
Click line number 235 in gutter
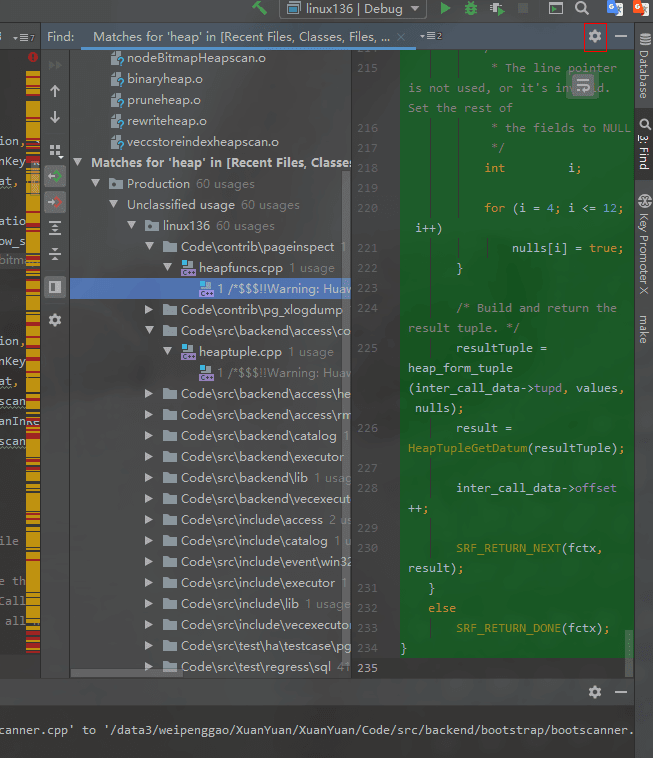point(367,668)
